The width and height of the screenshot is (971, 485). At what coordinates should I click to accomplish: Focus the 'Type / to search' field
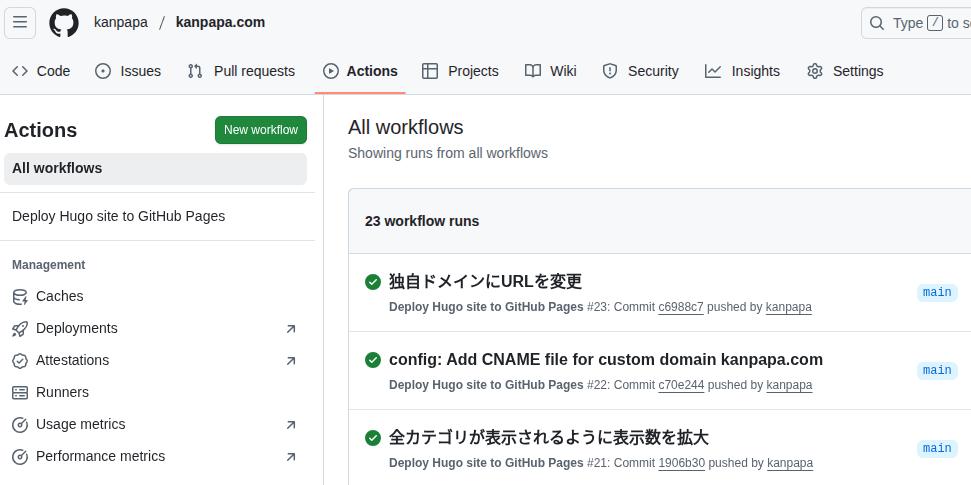917,24
